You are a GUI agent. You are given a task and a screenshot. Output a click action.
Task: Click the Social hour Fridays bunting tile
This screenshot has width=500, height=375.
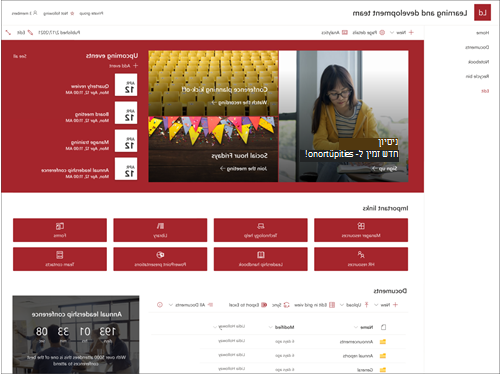coord(213,149)
